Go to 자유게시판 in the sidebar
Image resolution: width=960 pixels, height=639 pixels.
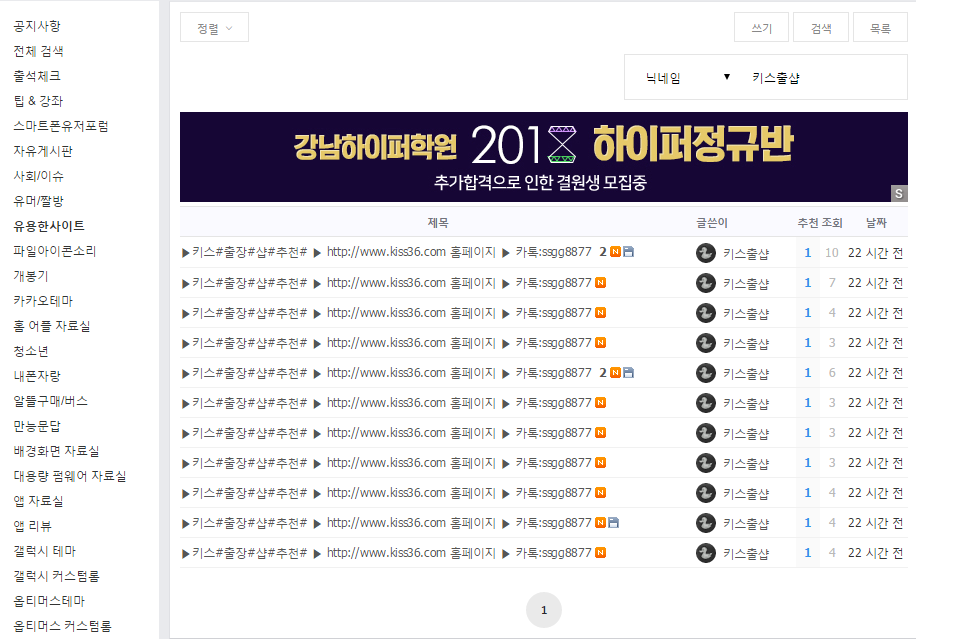(x=43, y=151)
